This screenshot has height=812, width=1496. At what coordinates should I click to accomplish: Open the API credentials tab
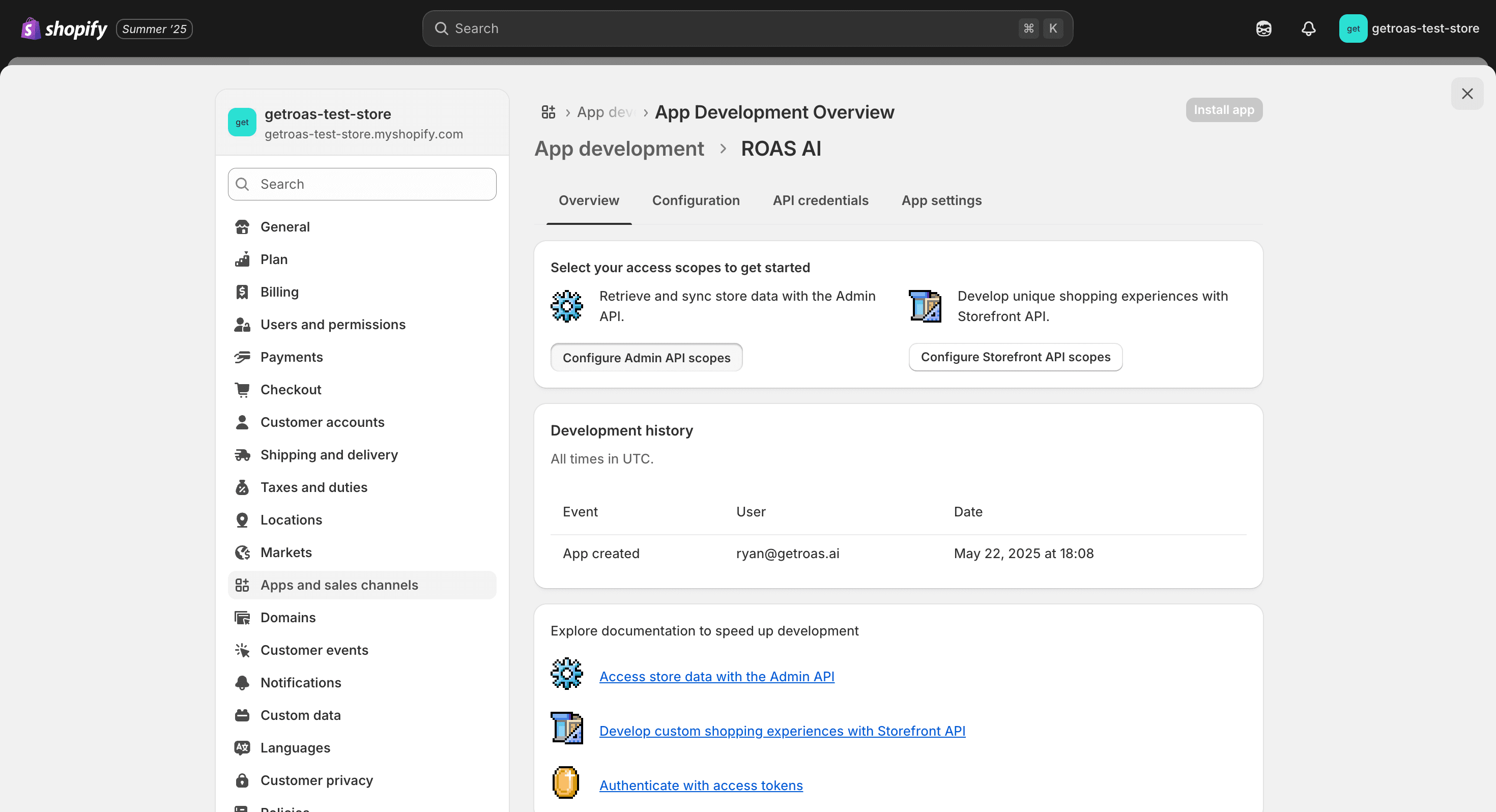point(820,200)
